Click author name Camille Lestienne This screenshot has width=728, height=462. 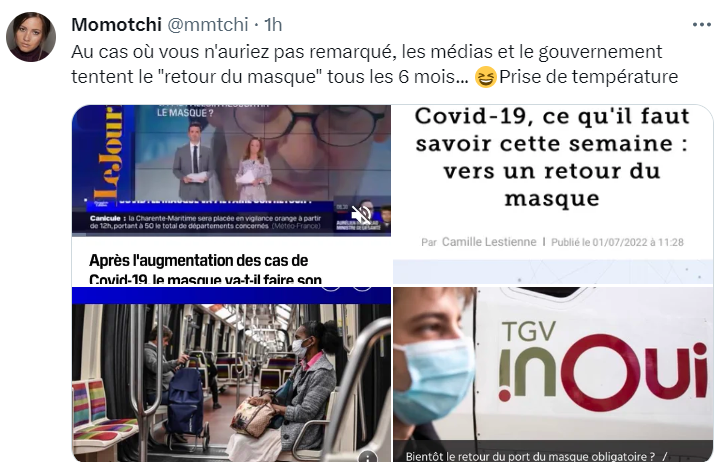tap(489, 242)
